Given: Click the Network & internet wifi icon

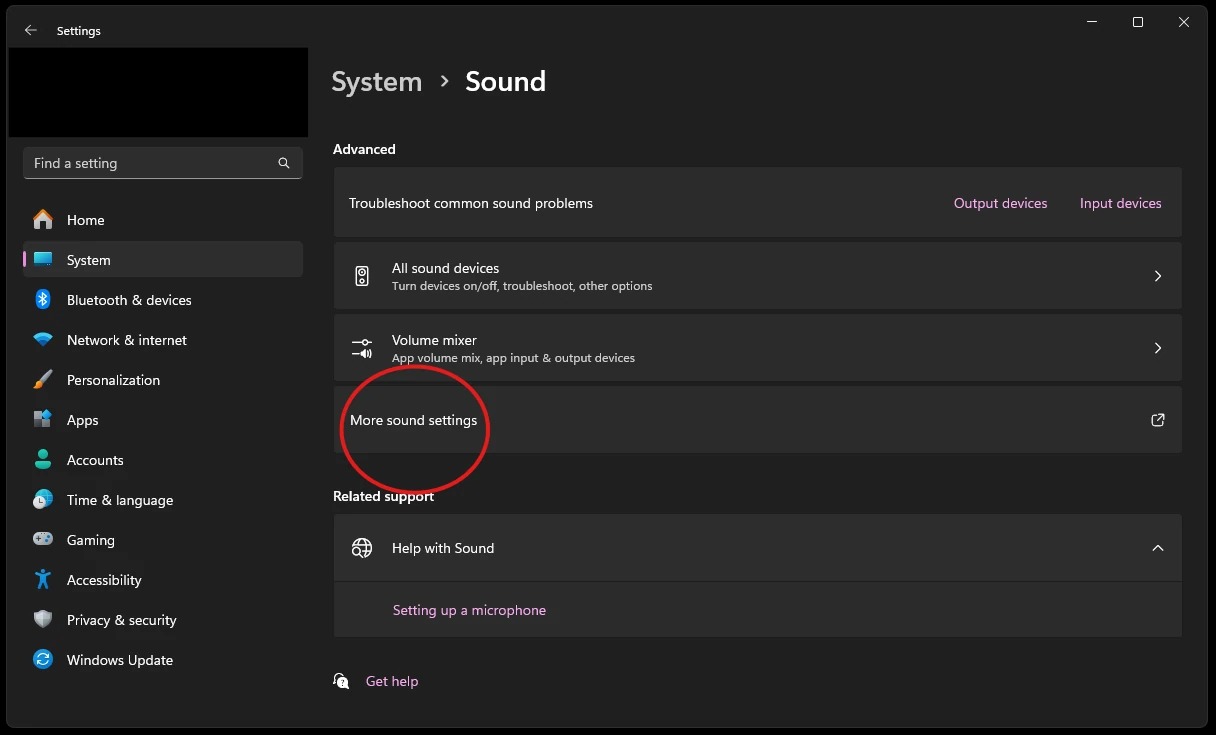Looking at the screenshot, I should [x=43, y=340].
